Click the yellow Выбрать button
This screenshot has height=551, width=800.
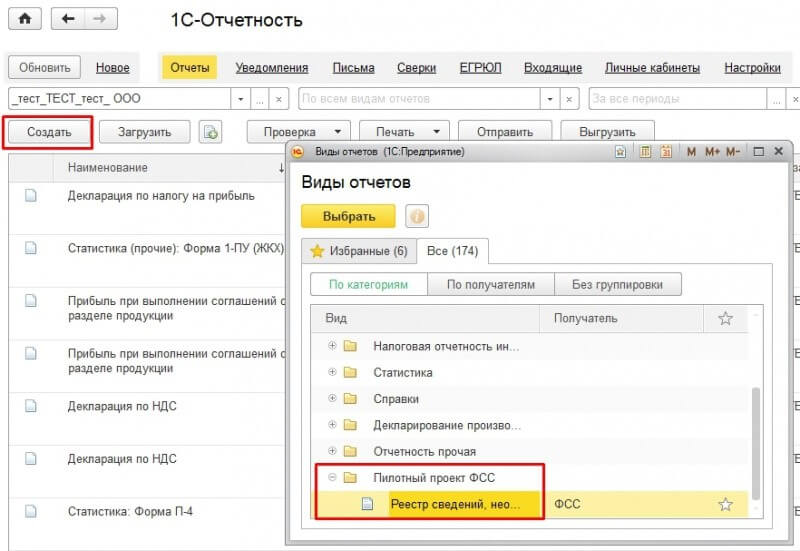coord(348,216)
